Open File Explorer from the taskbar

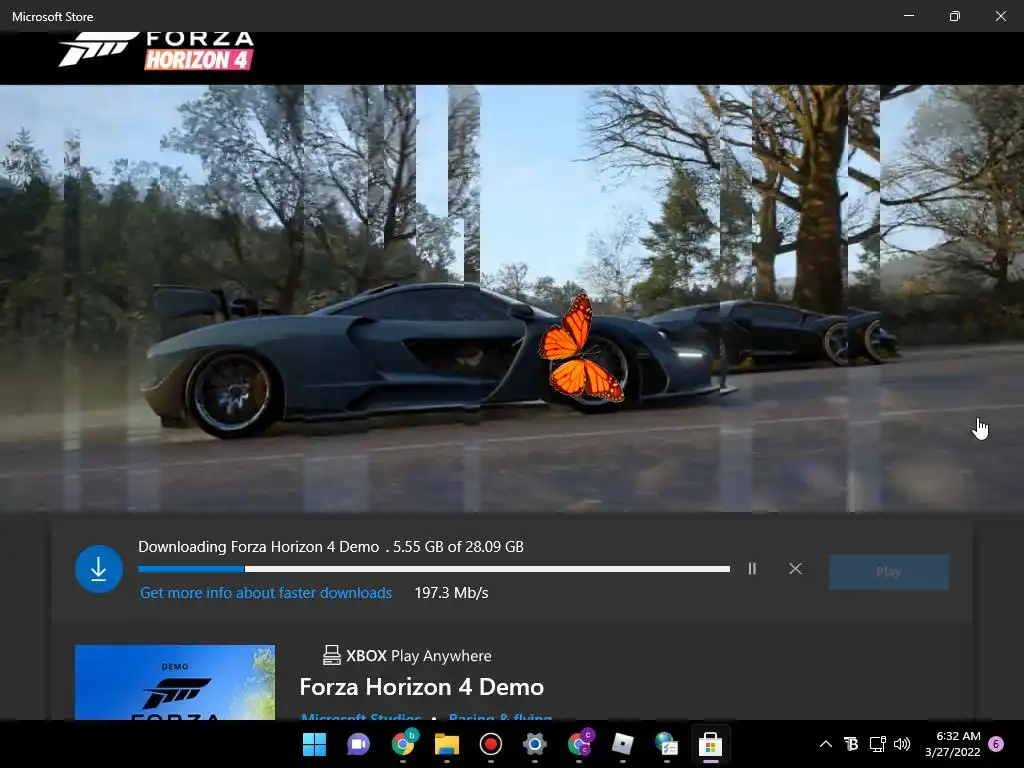pos(447,744)
